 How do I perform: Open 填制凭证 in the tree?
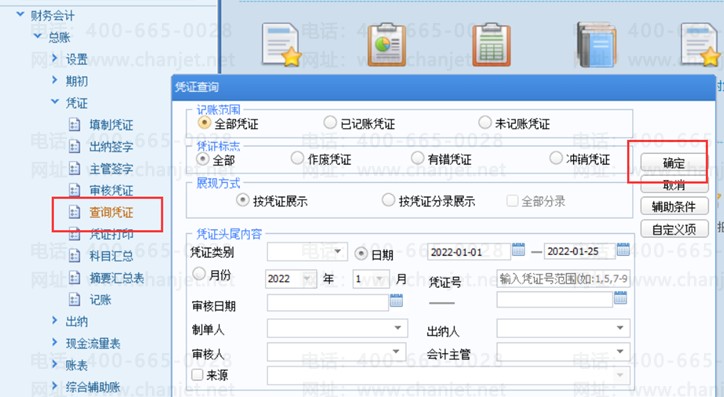111,125
